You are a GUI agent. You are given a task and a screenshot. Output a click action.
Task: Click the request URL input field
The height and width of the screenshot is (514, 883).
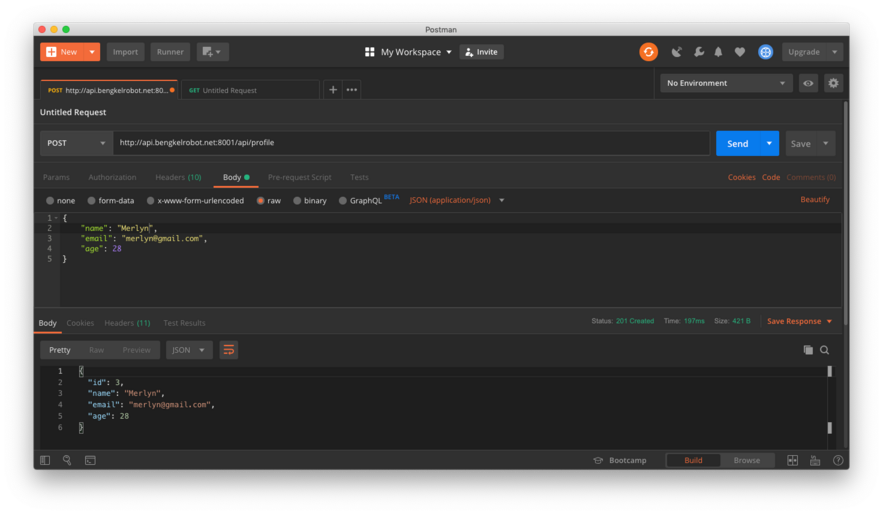[x=410, y=143]
